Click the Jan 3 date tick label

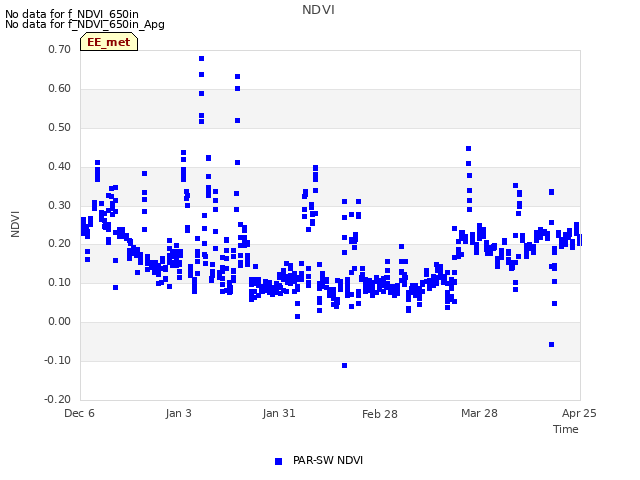click(x=178, y=413)
